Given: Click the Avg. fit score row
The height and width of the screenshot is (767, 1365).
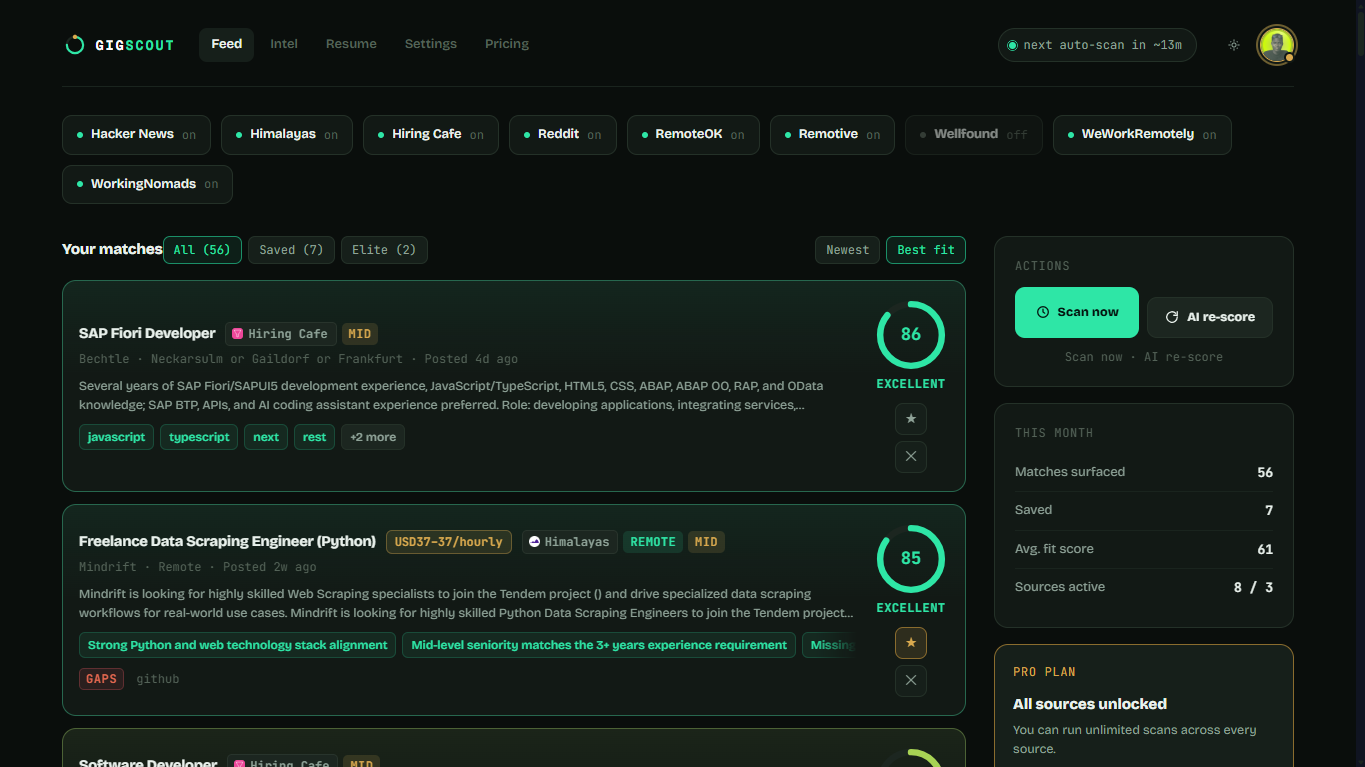Looking at the screenshot, I should tap(1144, 549).
